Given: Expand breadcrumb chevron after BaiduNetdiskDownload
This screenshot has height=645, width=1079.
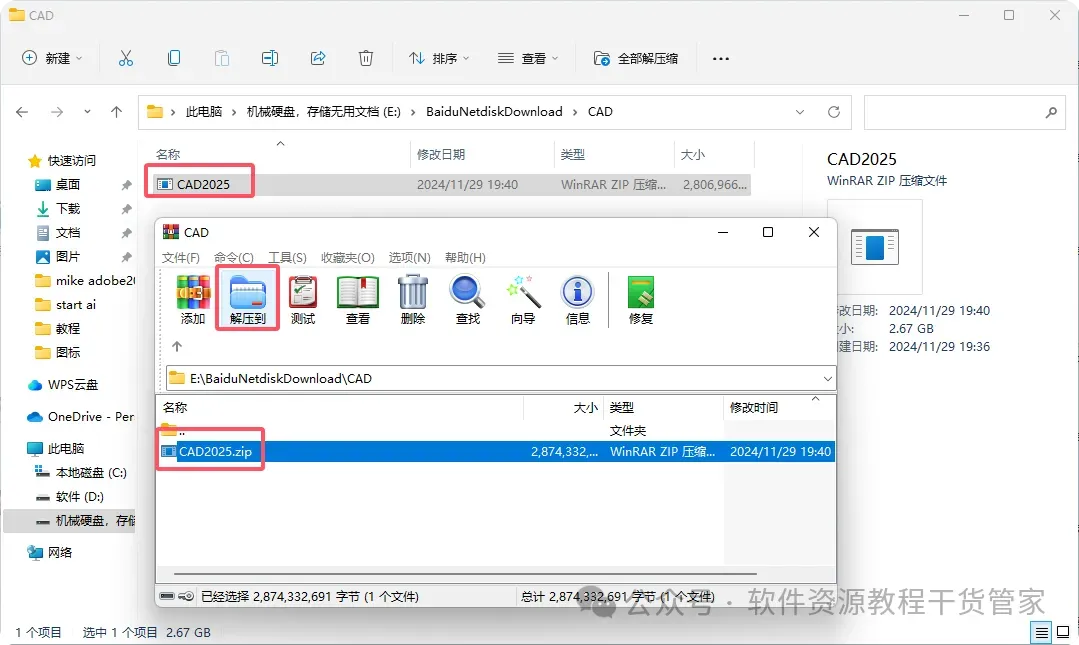Looking at the screenshot, I should point(575,112).
